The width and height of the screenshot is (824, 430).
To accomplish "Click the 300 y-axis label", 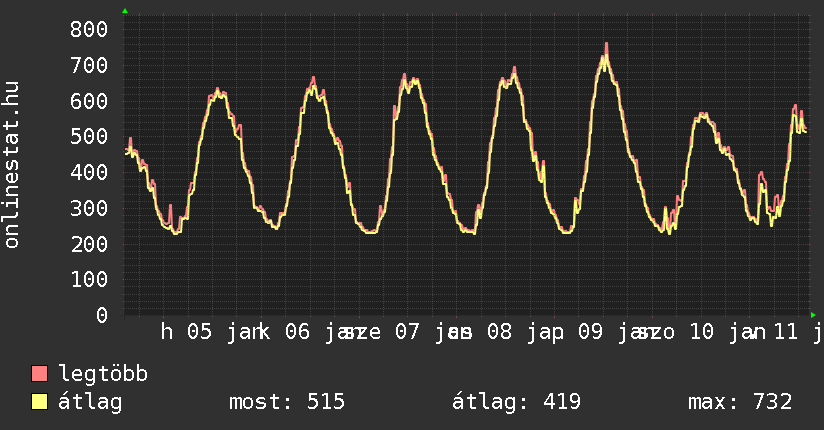I will point(88,208).
